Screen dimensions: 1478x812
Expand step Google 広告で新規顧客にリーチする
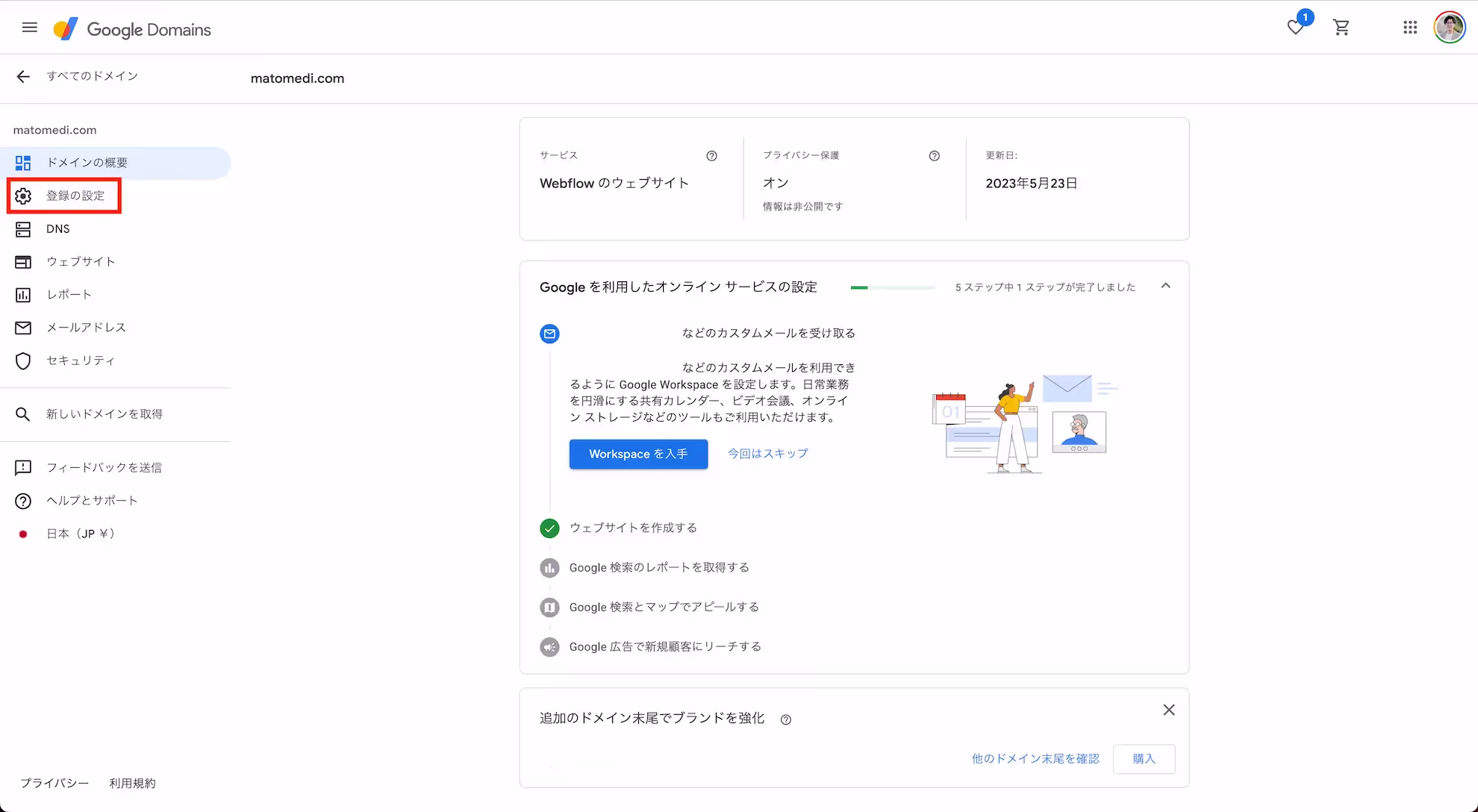[665, 647]
